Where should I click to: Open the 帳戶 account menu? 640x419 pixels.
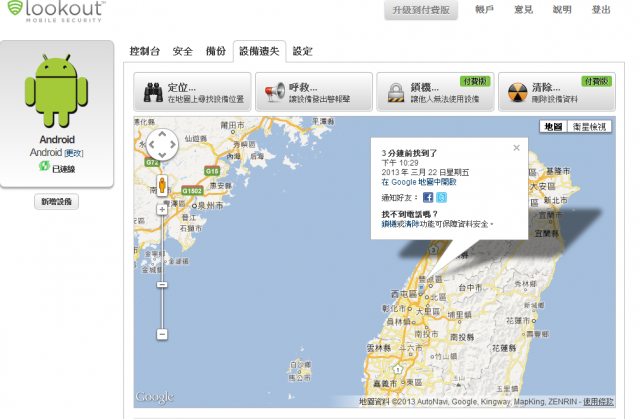(x=484, y=9)
